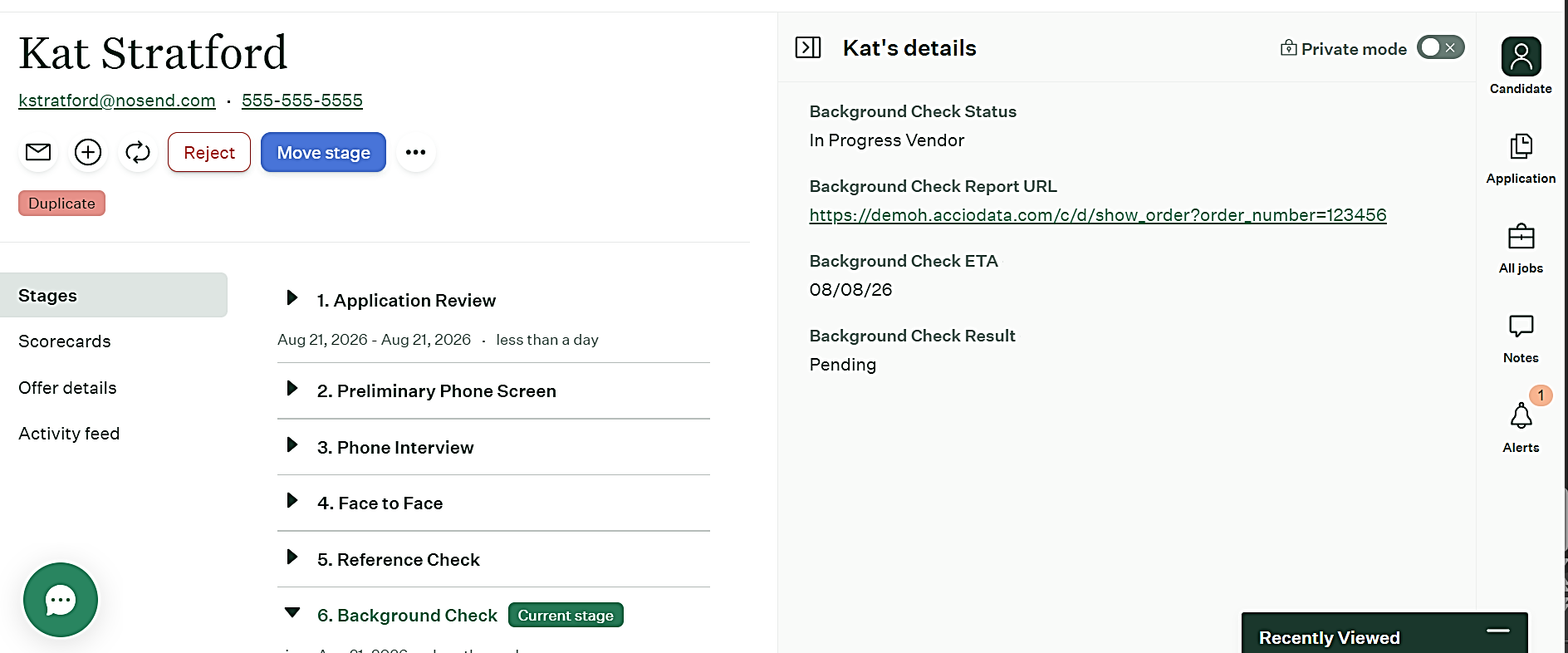The height and width of the screenshot is (653, 1568).
Task: Open the Background Check Report URL link
Action: [1098, 215]
